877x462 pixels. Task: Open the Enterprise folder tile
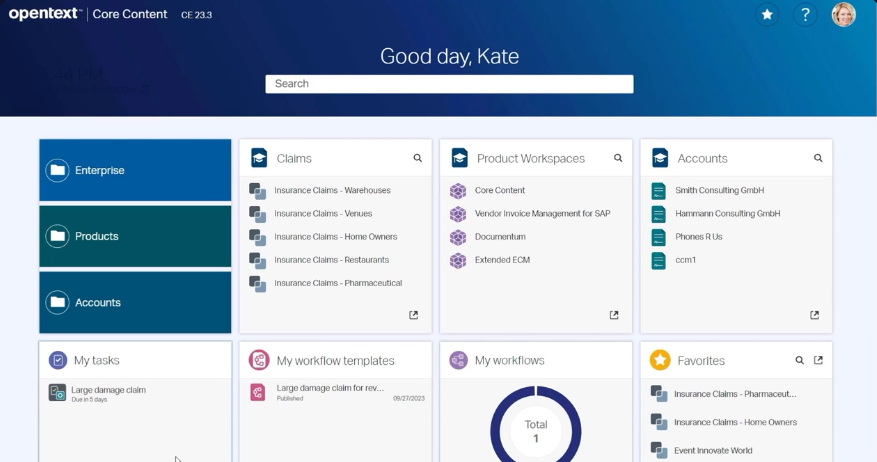135,170
